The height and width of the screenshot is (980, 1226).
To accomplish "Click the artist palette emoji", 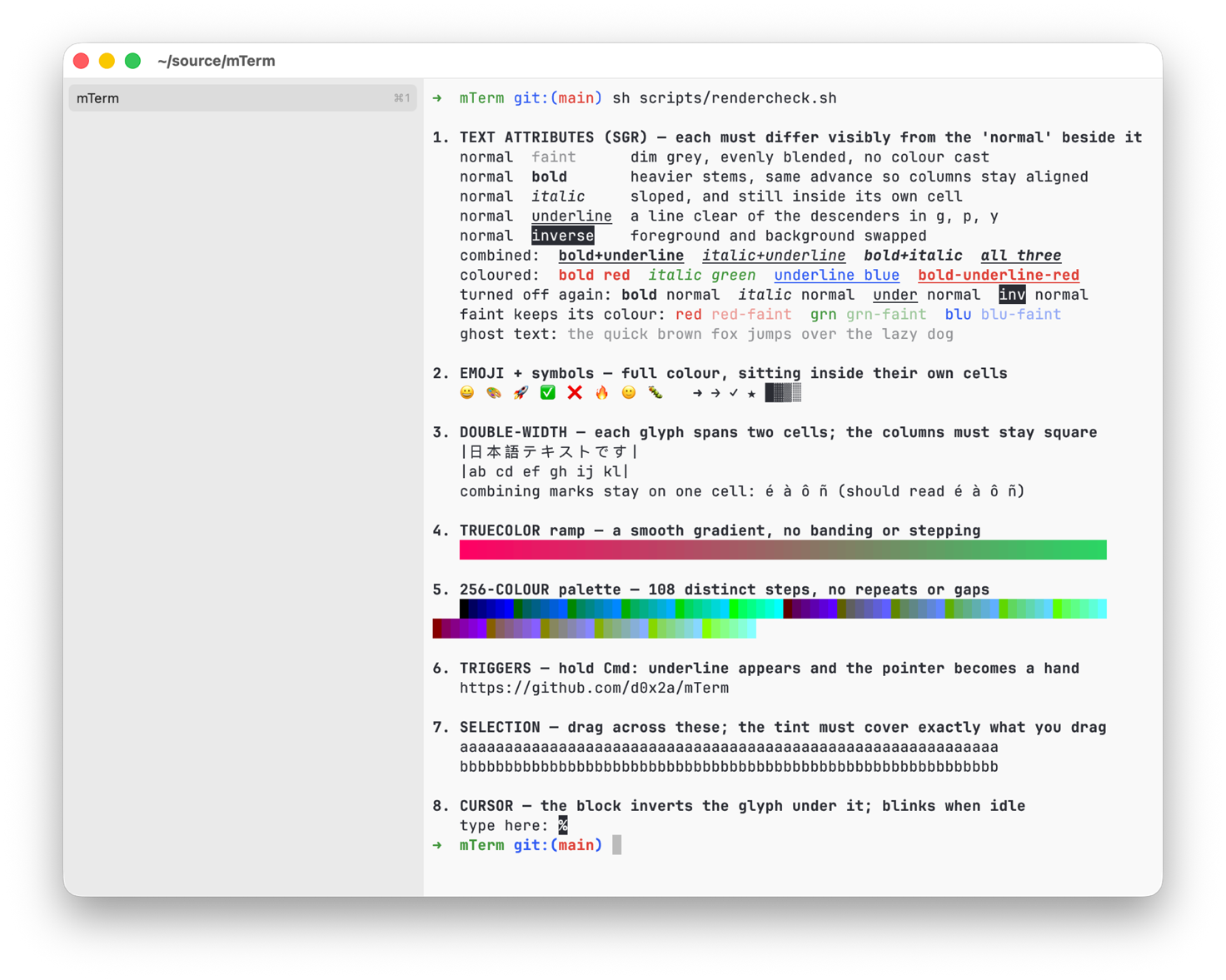I will coord(494,393).
